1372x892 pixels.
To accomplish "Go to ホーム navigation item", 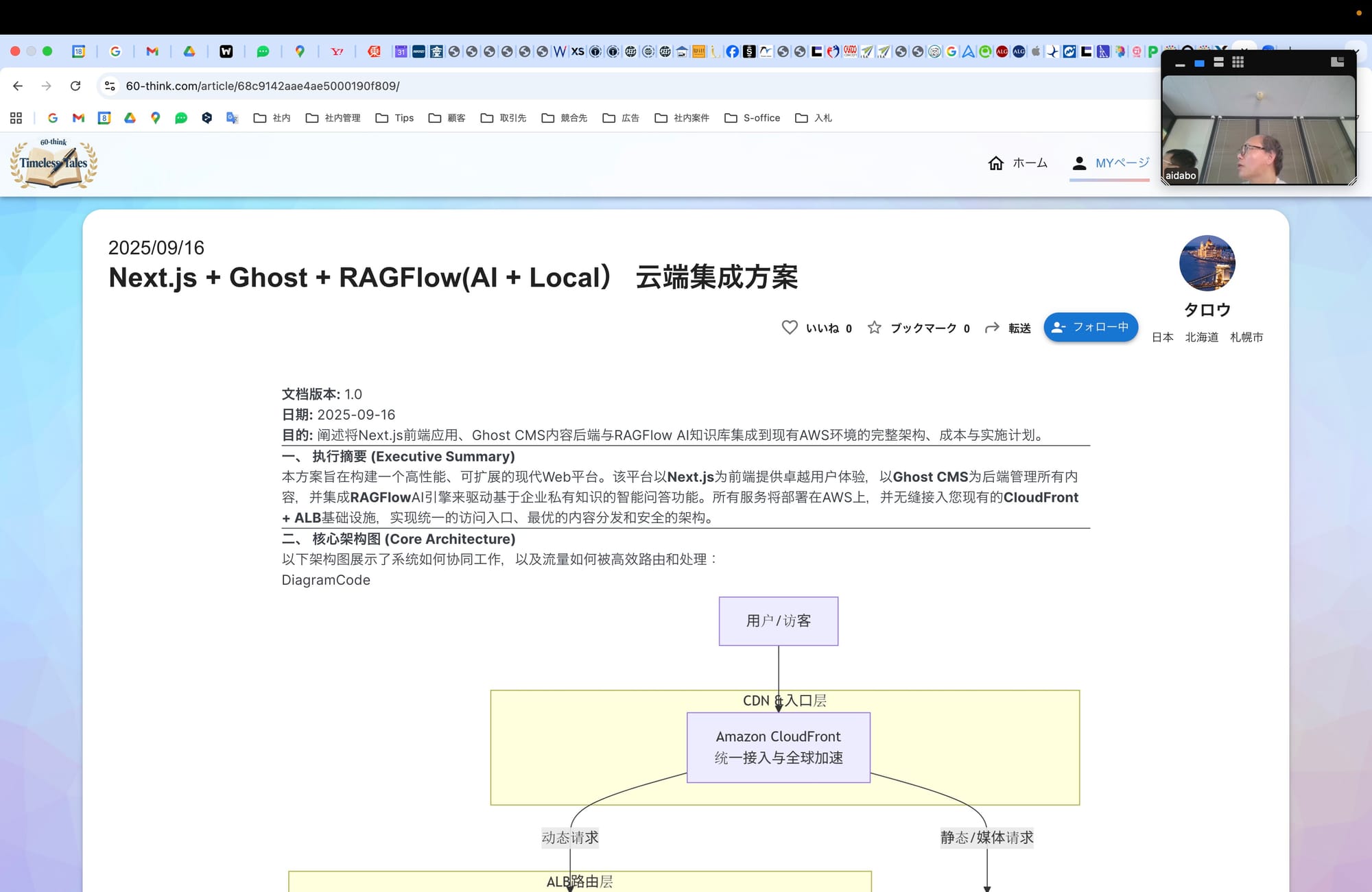I will coord(1030,163).
